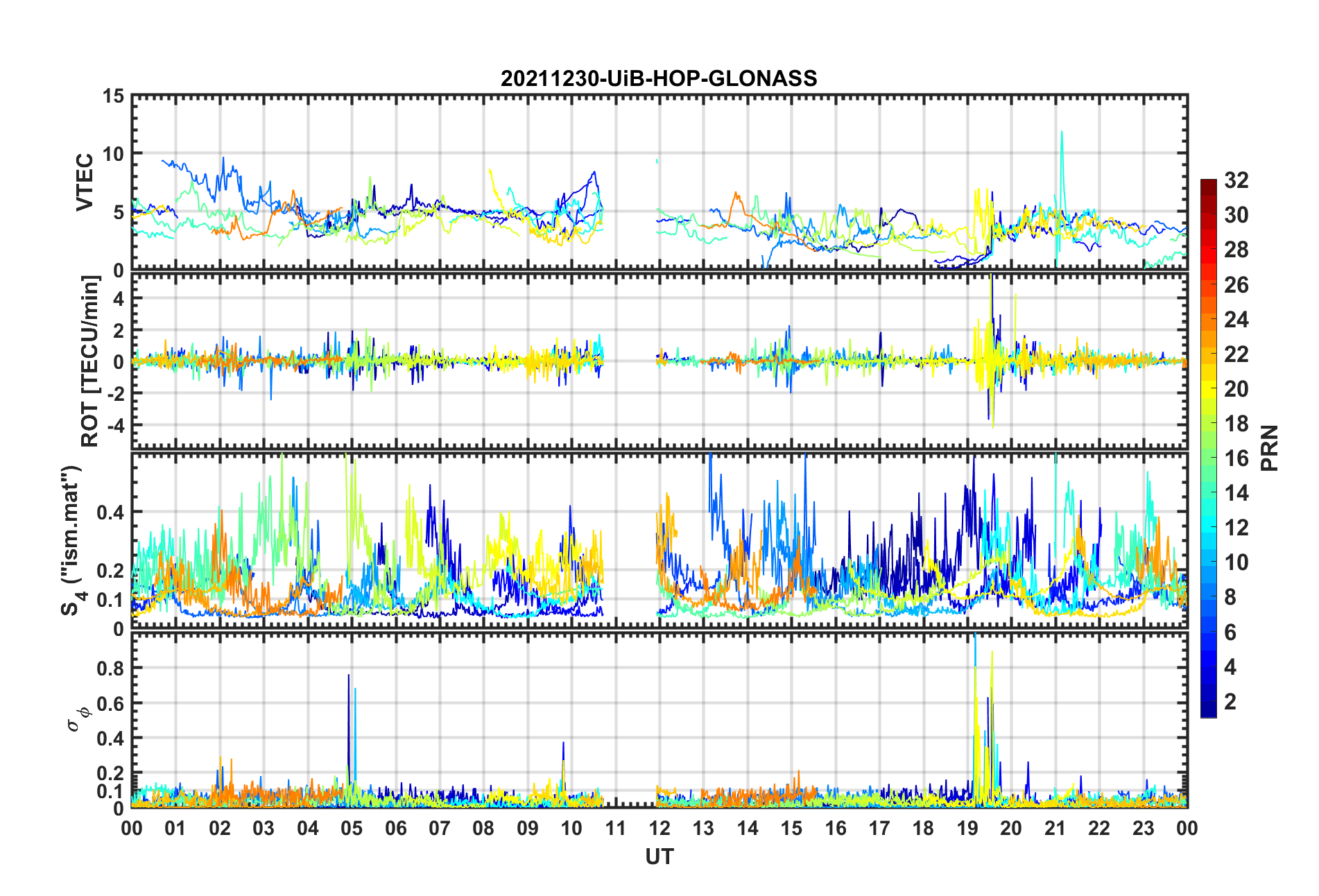Image resolution: width=1319 pixels, height=896 pixels.
Task: Click sigma-phi axis tick label 0.8
Action: coord(110,669)
